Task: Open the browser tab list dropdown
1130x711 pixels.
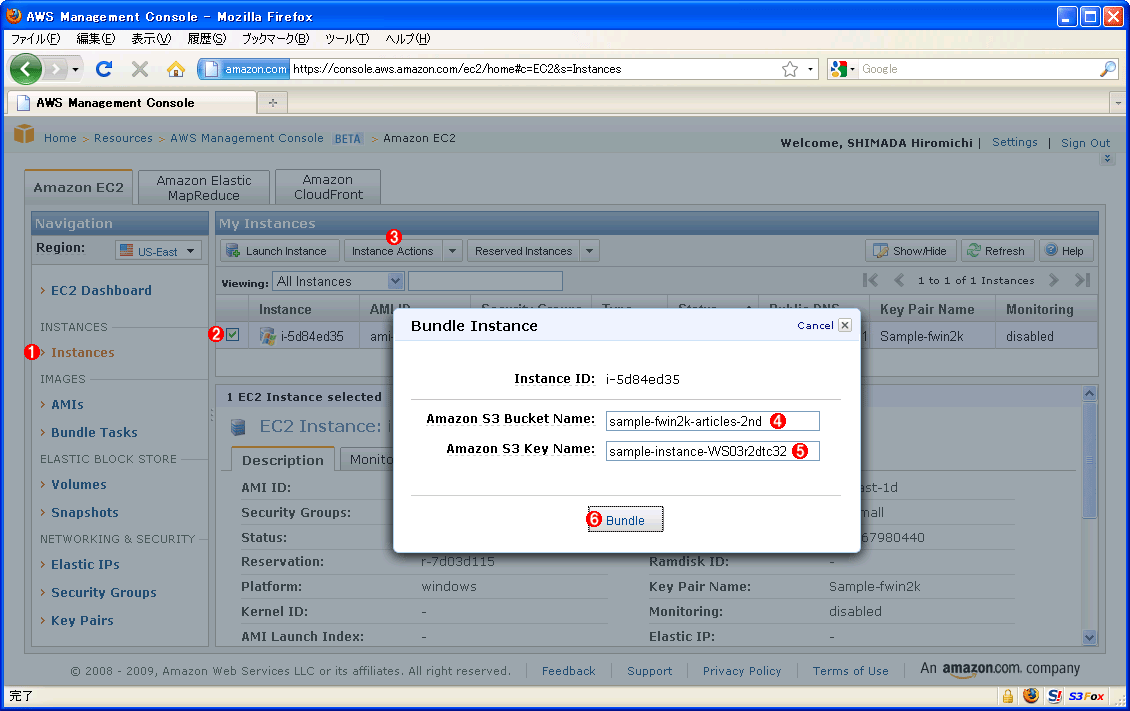Action: tap(1118, 103)
